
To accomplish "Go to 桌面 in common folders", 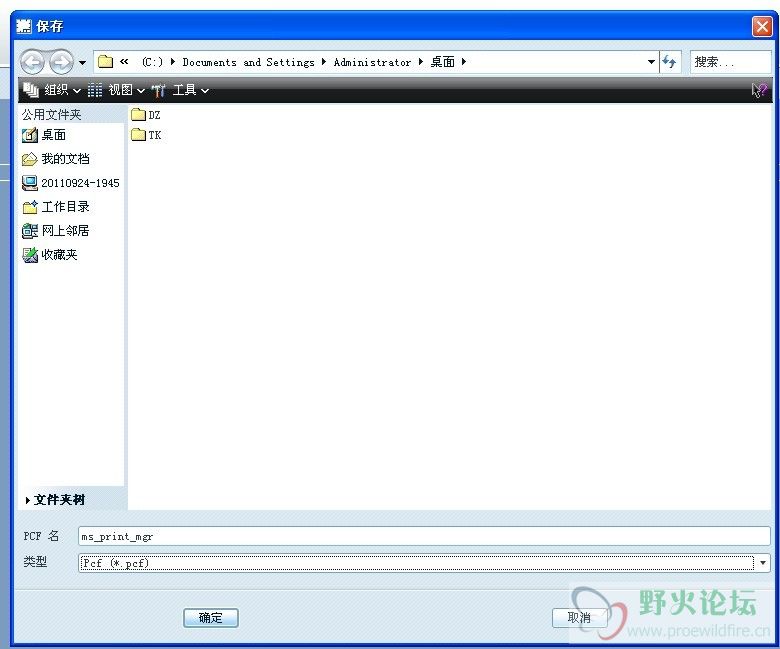I will coord(44,135).
